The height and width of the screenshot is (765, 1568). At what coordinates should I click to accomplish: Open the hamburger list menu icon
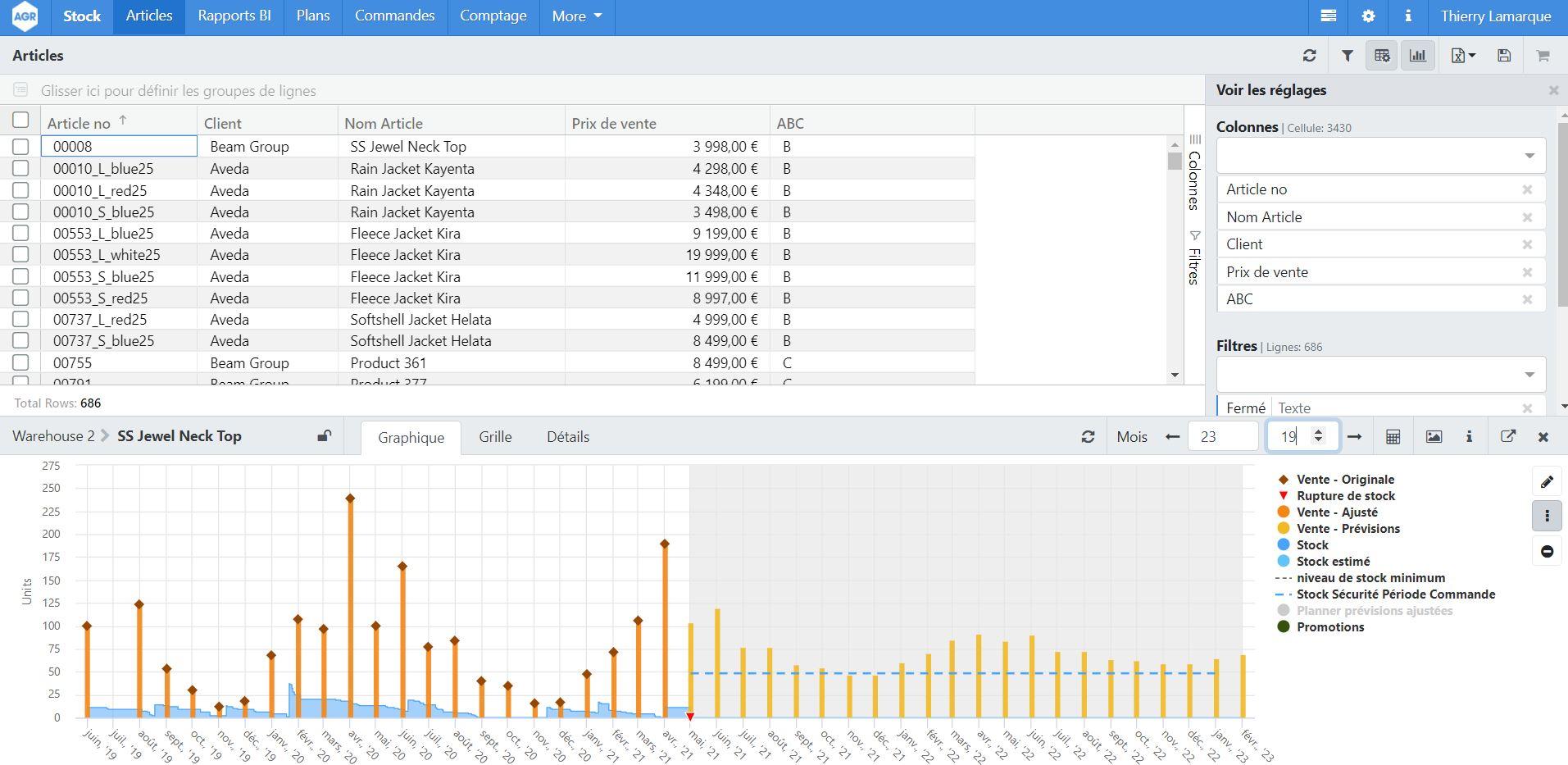[x=1329, y=16]
